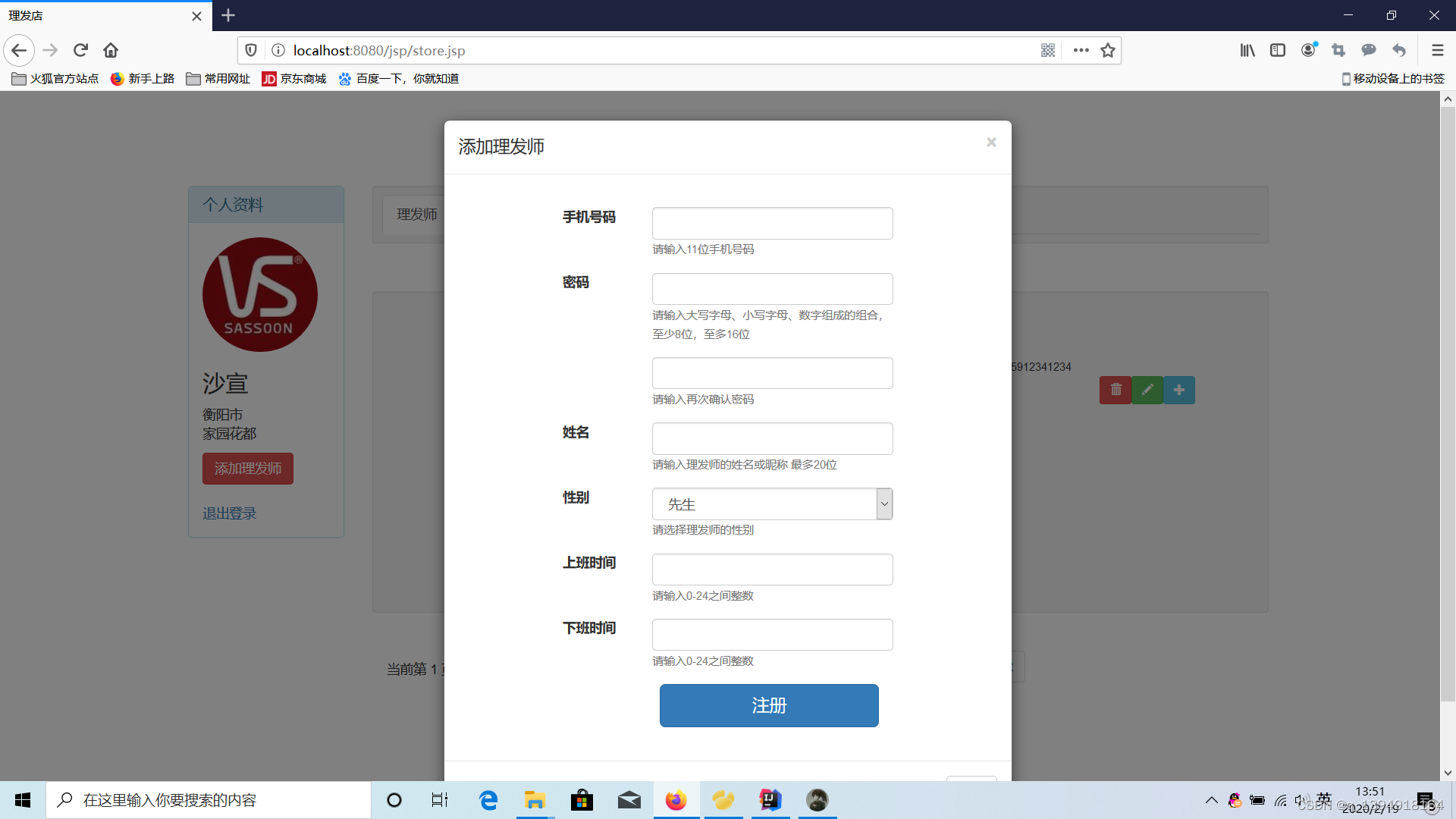Viewport: 1456px width, 819px height.
Task: Click the blue 注册 button
Action: (x=769, y=705)
